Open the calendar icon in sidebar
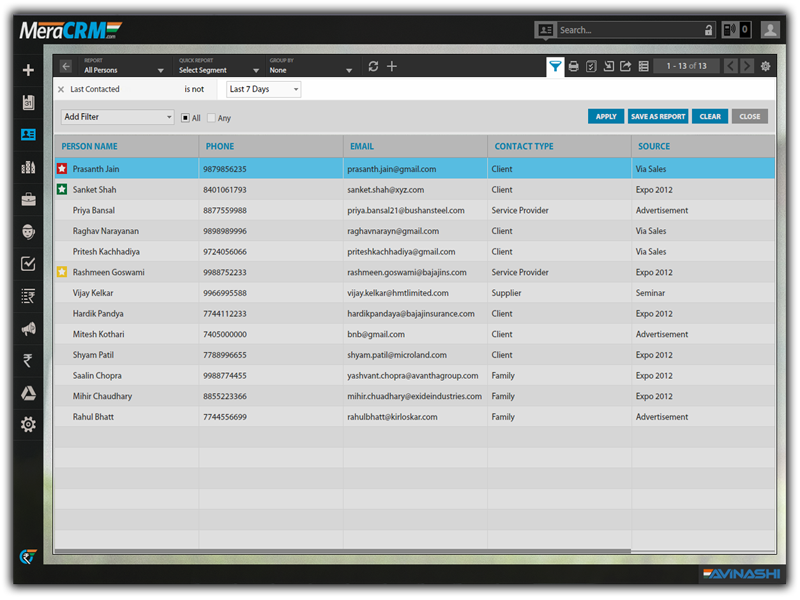This screenshot has height=600, width=800. (x=28, y=102)
